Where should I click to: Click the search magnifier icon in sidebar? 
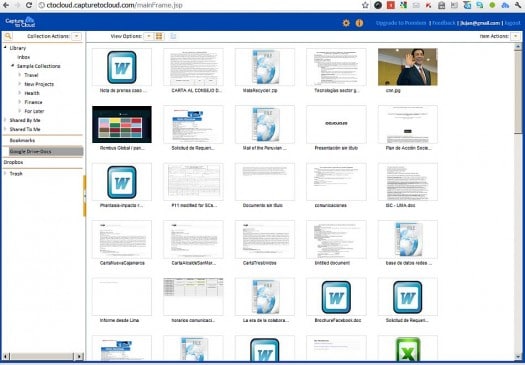[x=8, y=36]
